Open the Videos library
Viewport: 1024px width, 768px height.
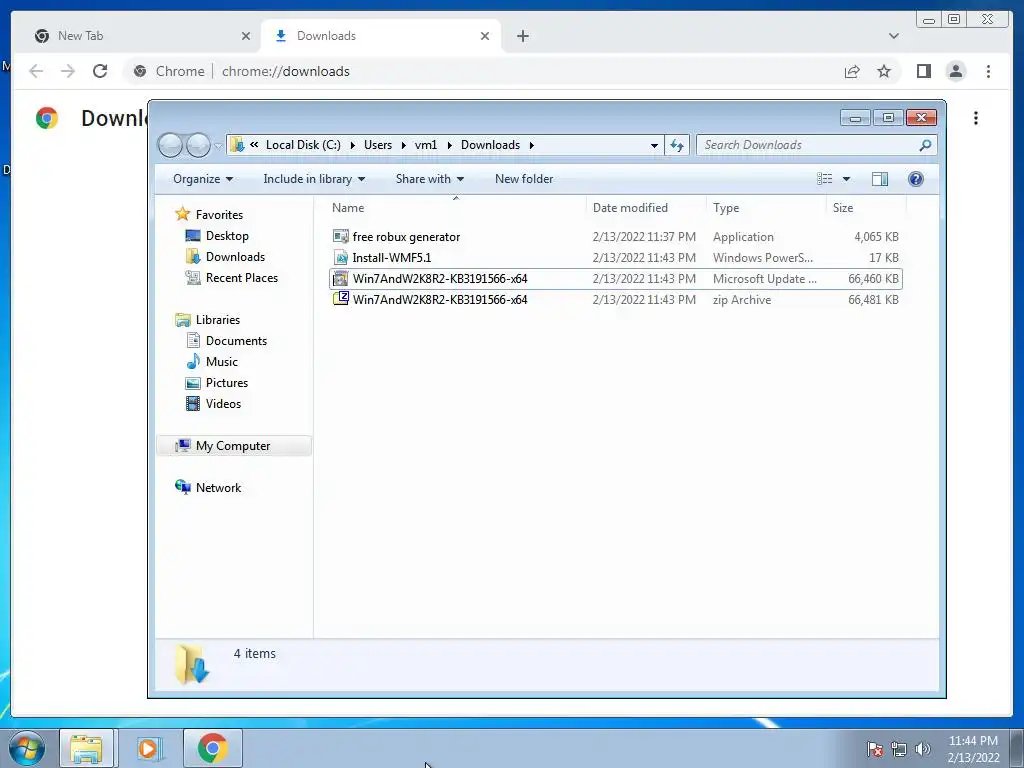click(x=223, y=404)
